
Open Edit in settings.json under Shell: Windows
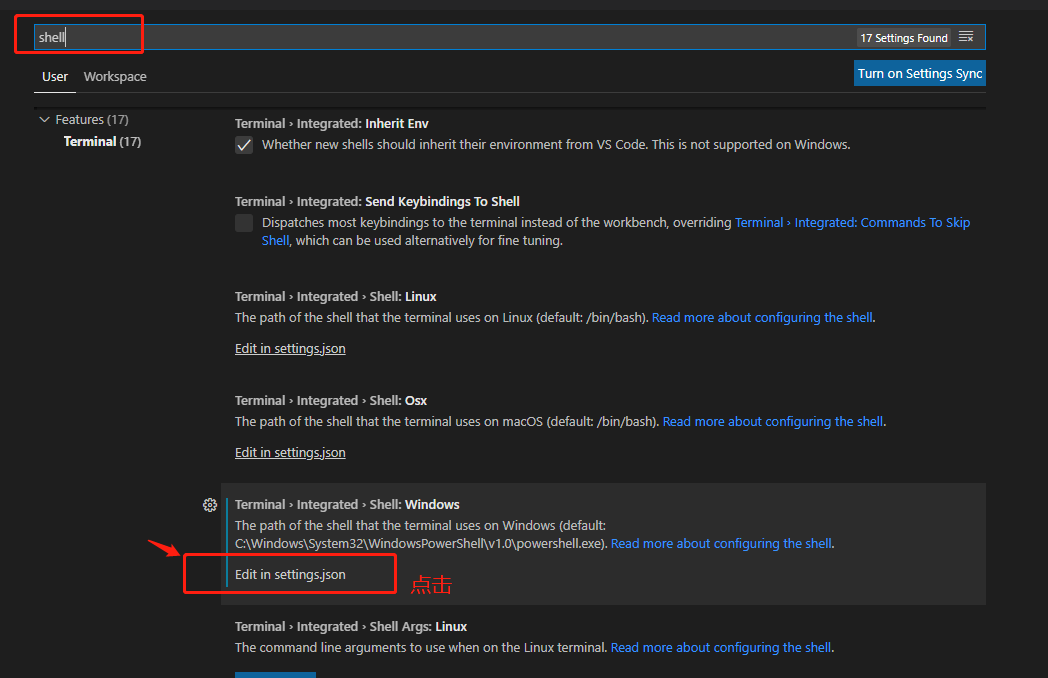pyautogui.click(x=289, y=574)
